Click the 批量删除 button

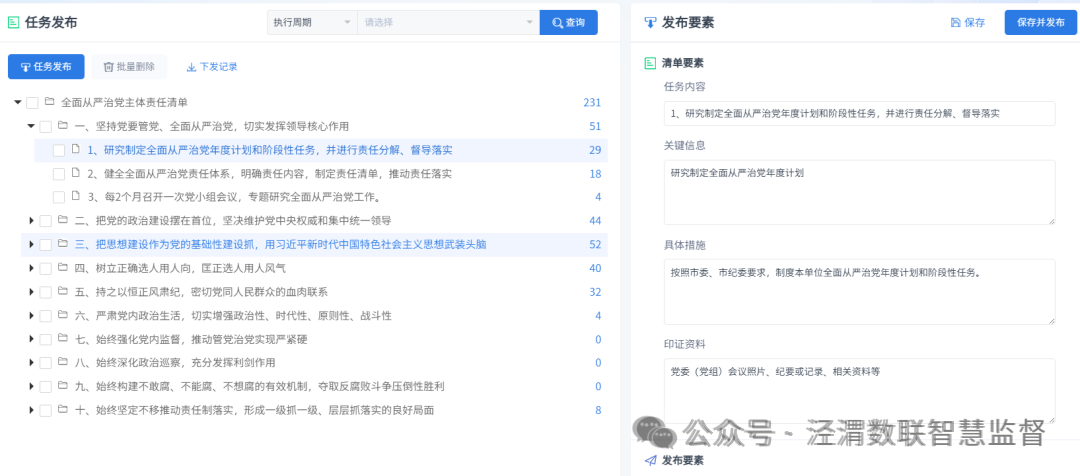click(129, 67)
